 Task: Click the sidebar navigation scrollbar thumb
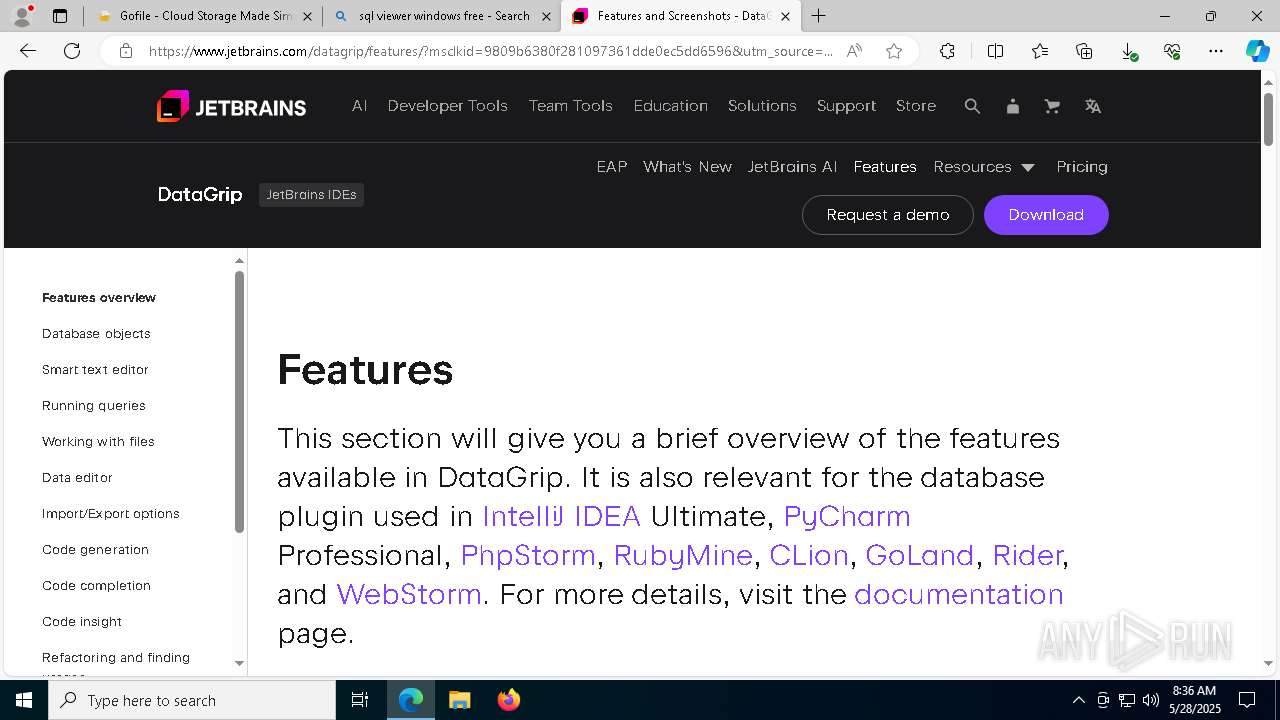(x=239, y=402)
